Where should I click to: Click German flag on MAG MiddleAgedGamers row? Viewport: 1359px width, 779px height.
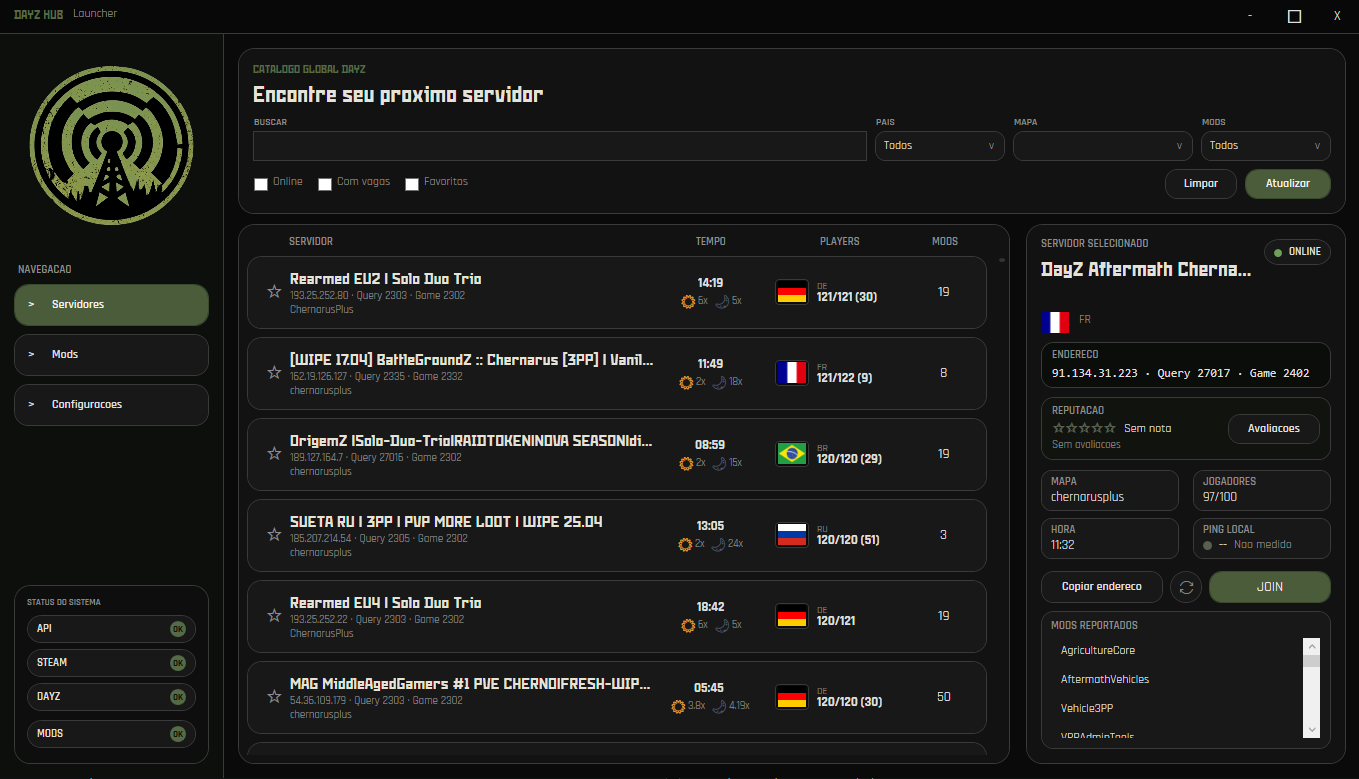coord(792,697)
